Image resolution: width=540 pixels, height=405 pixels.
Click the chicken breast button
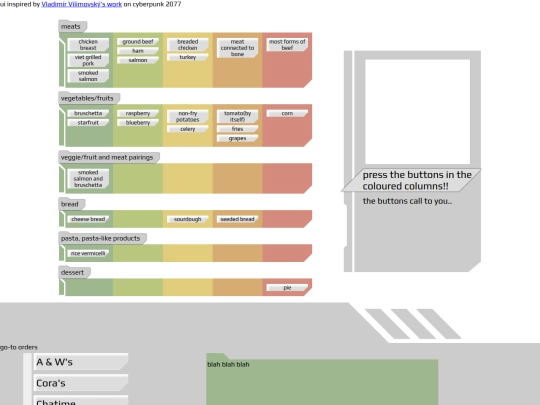88,45
